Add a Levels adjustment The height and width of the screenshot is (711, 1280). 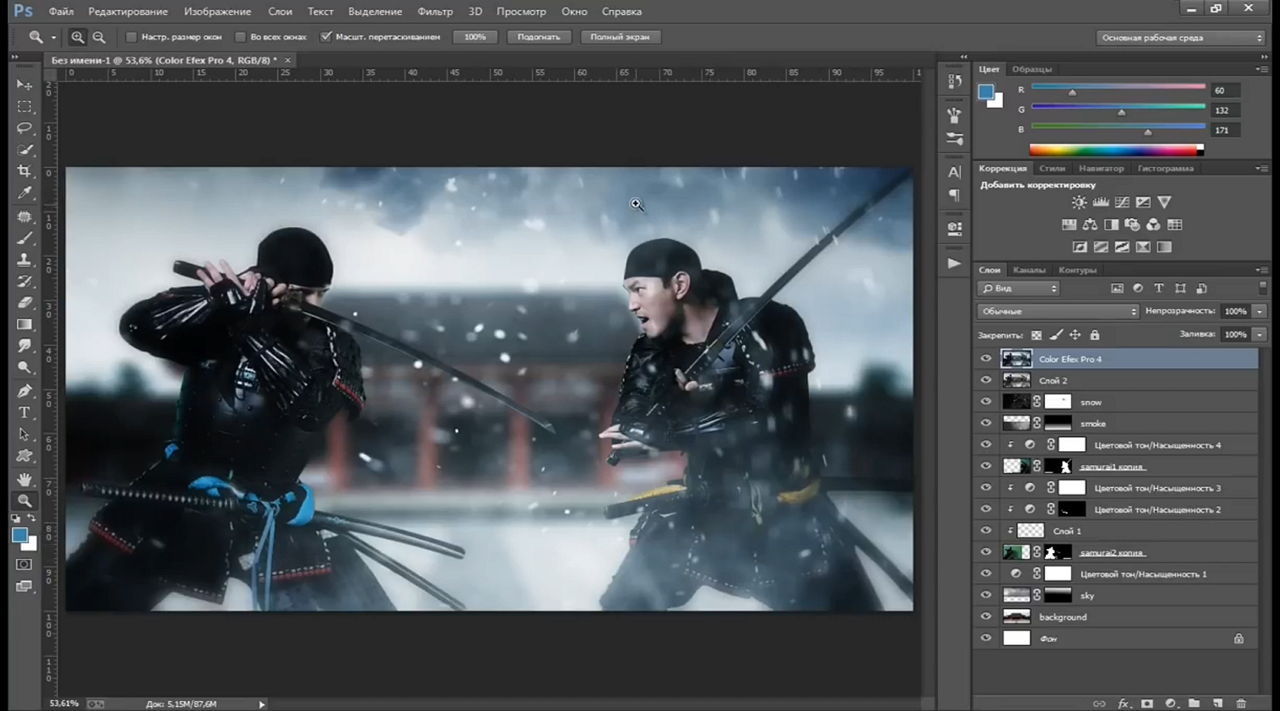pyautogui.click(x=1100, y=202)
